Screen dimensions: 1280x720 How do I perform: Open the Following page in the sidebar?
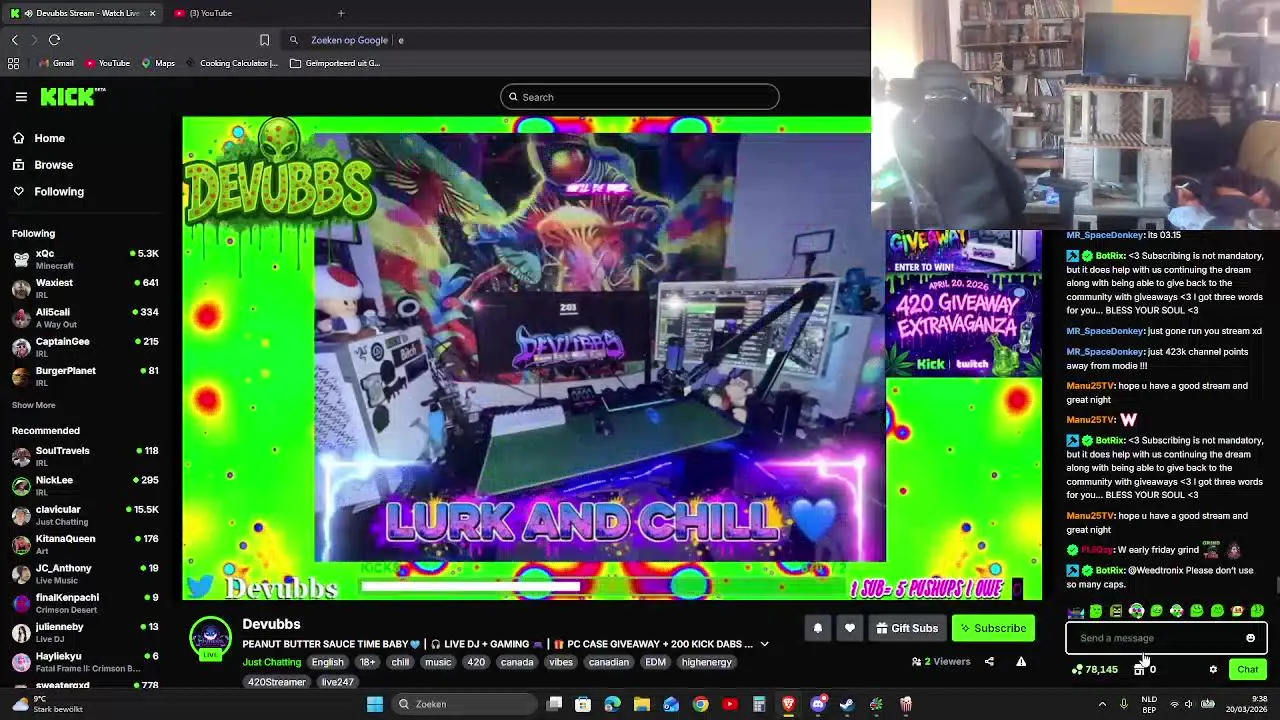[x=59, y=191]
